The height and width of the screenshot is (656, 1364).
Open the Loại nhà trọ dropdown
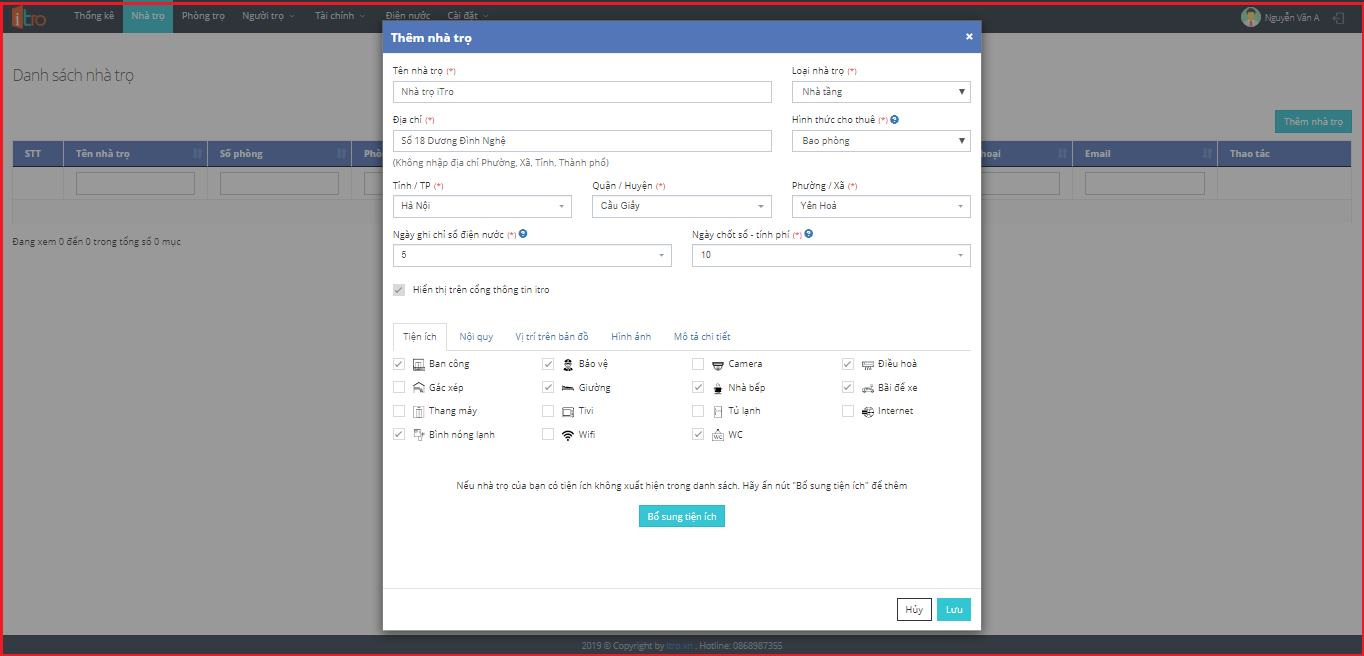(x=880, y=92)
